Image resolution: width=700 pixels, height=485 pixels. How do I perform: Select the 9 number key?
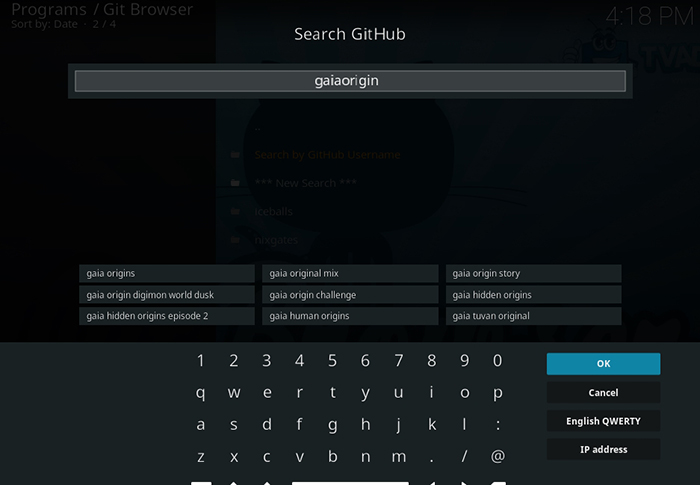(x=464, y=360)
